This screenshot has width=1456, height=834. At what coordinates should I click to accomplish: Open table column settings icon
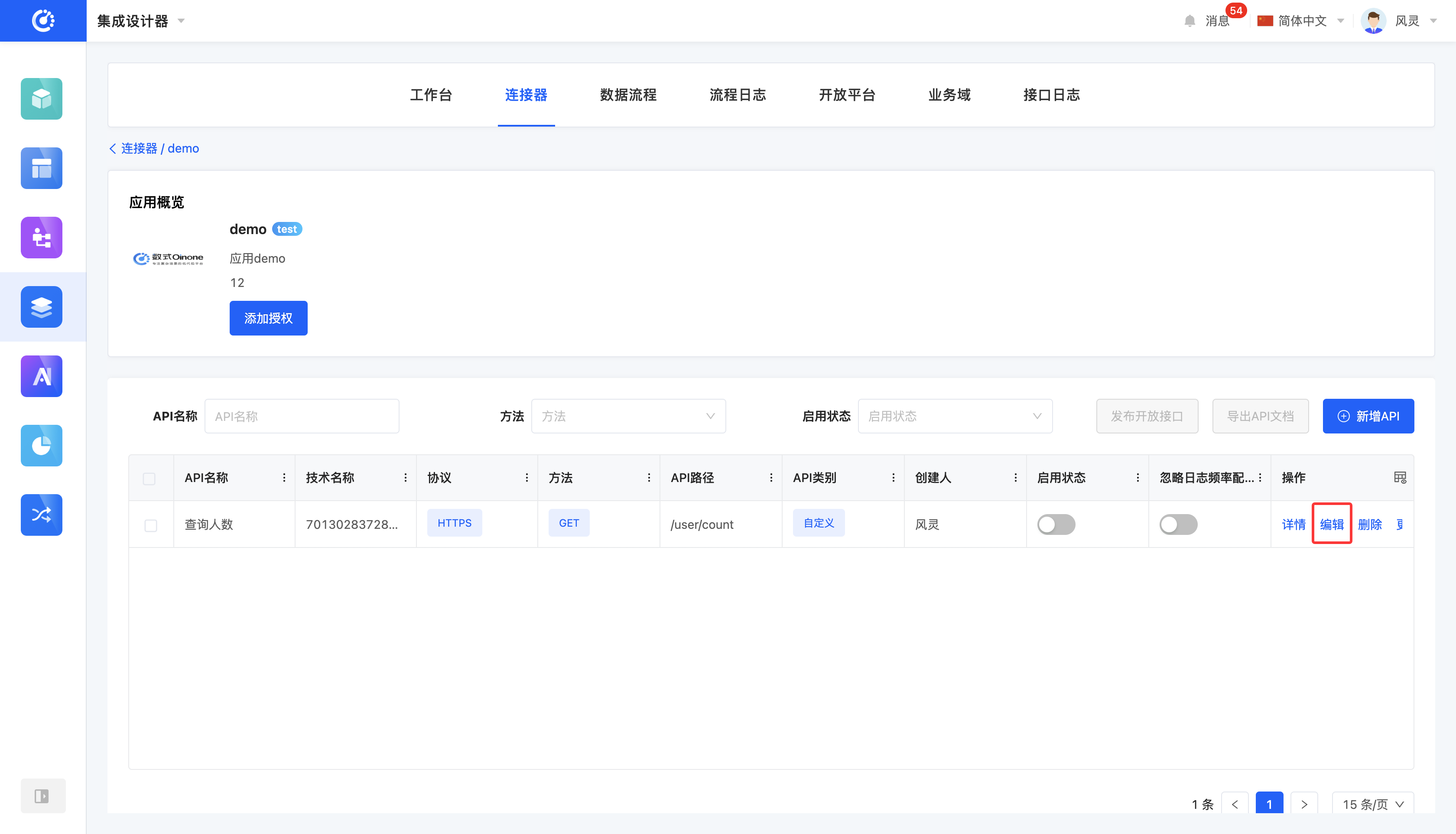(1399, 478)
